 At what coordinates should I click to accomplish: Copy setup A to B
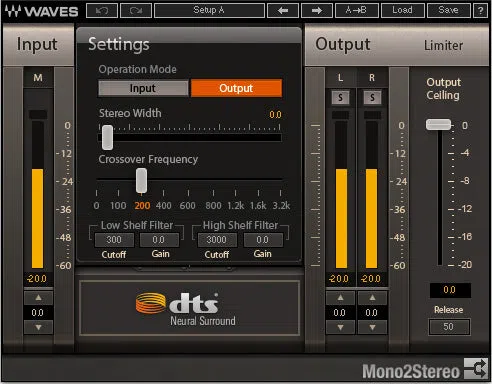click(x=356, y=11)
